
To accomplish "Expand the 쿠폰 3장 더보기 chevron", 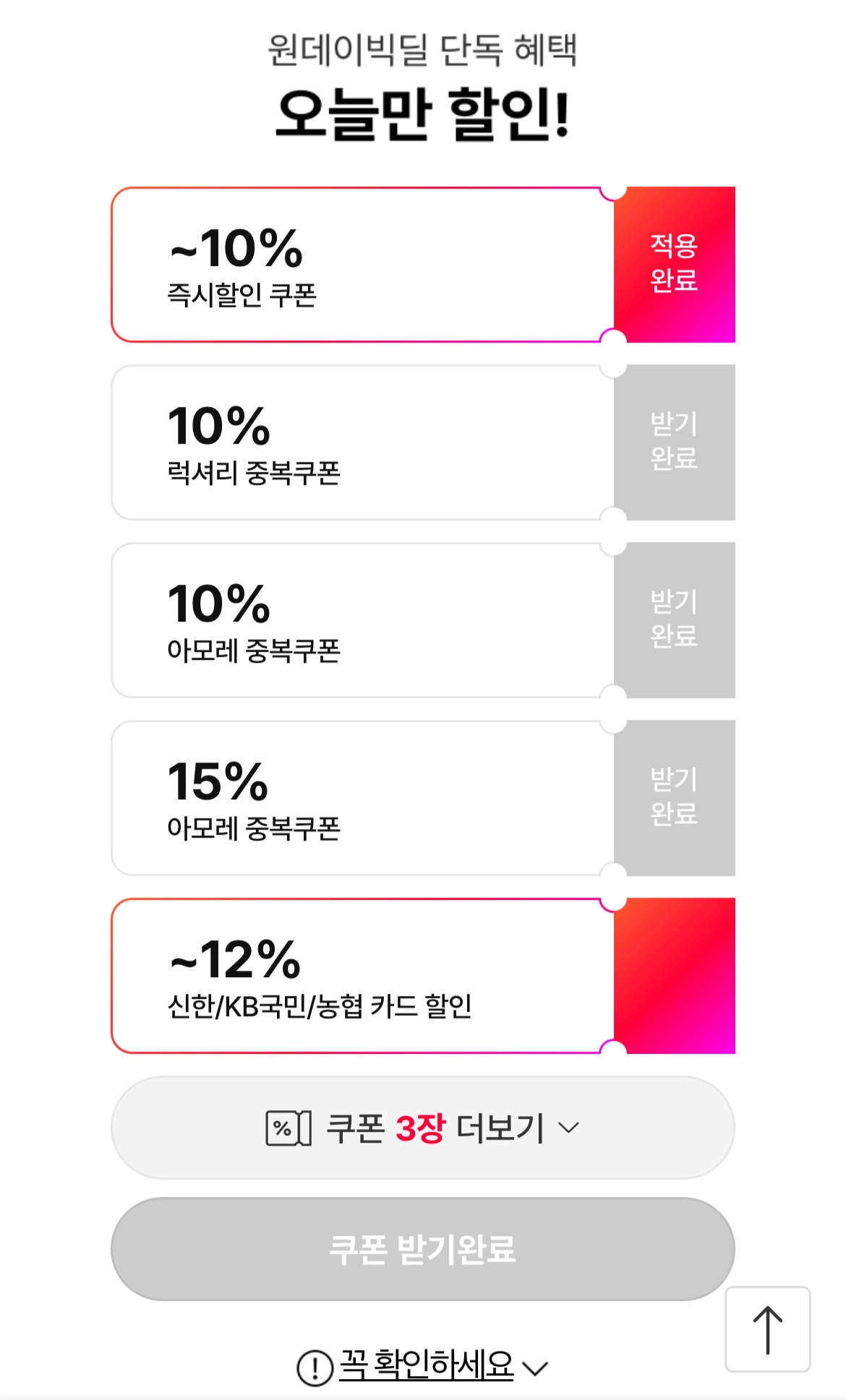I will tap(569, 1128).
